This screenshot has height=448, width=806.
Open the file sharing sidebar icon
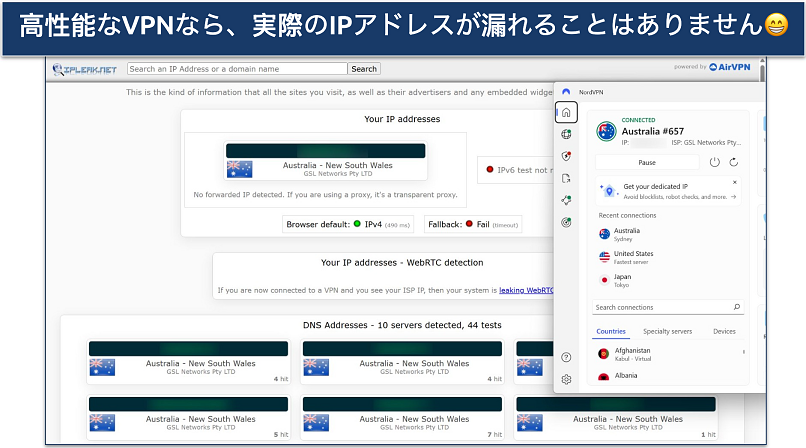point(566,178)
